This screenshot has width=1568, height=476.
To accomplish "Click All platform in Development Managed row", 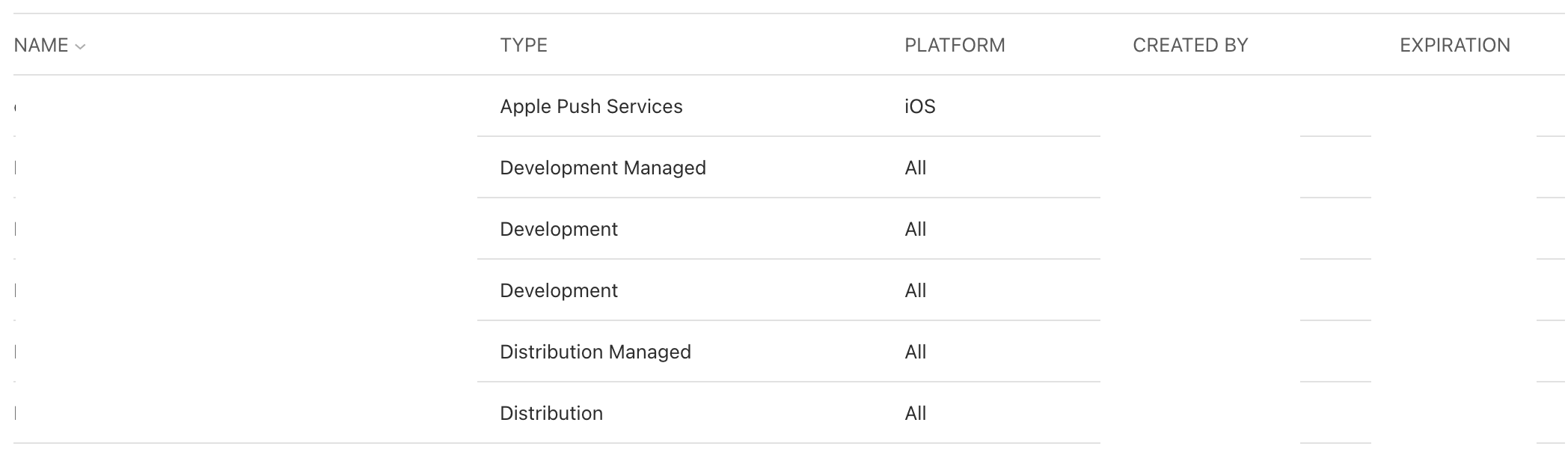I will 916,168.
